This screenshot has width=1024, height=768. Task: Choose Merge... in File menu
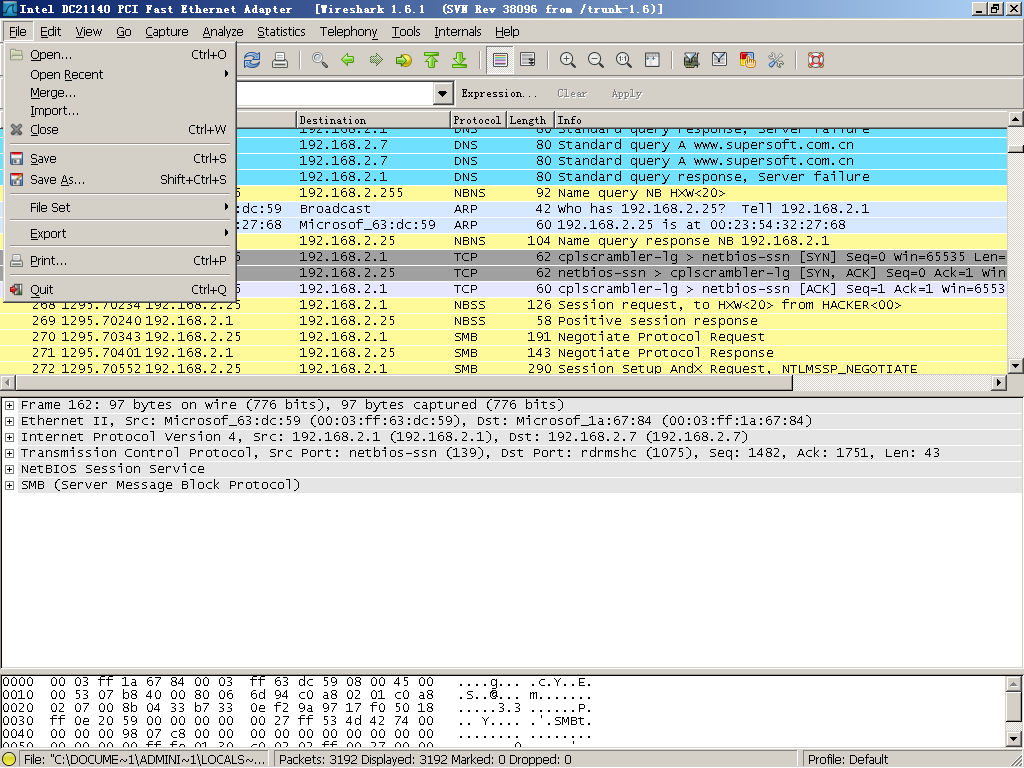[120, 93]
